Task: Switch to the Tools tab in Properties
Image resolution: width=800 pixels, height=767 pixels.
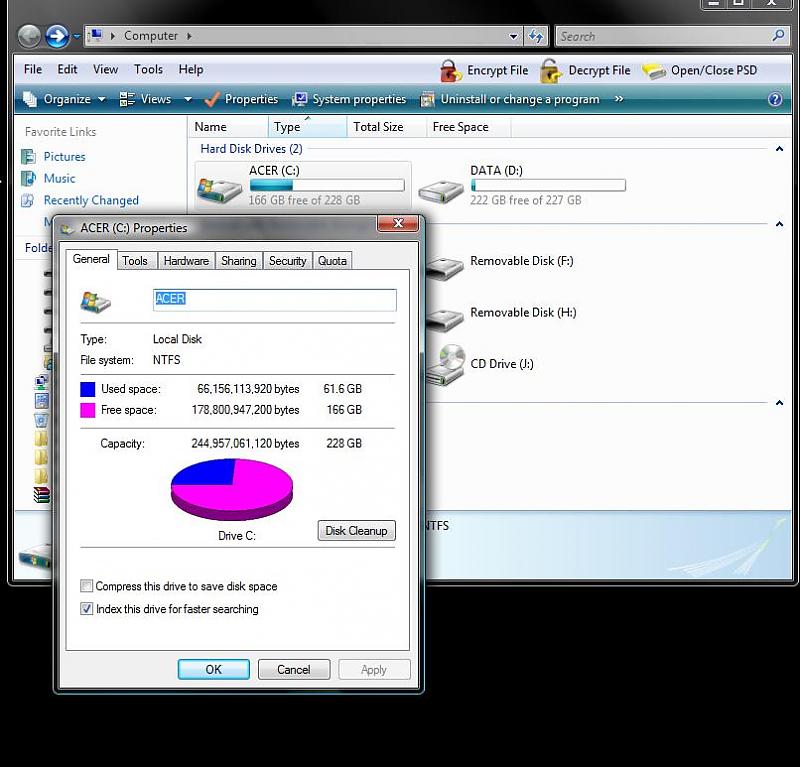Action: coord(135,261)
